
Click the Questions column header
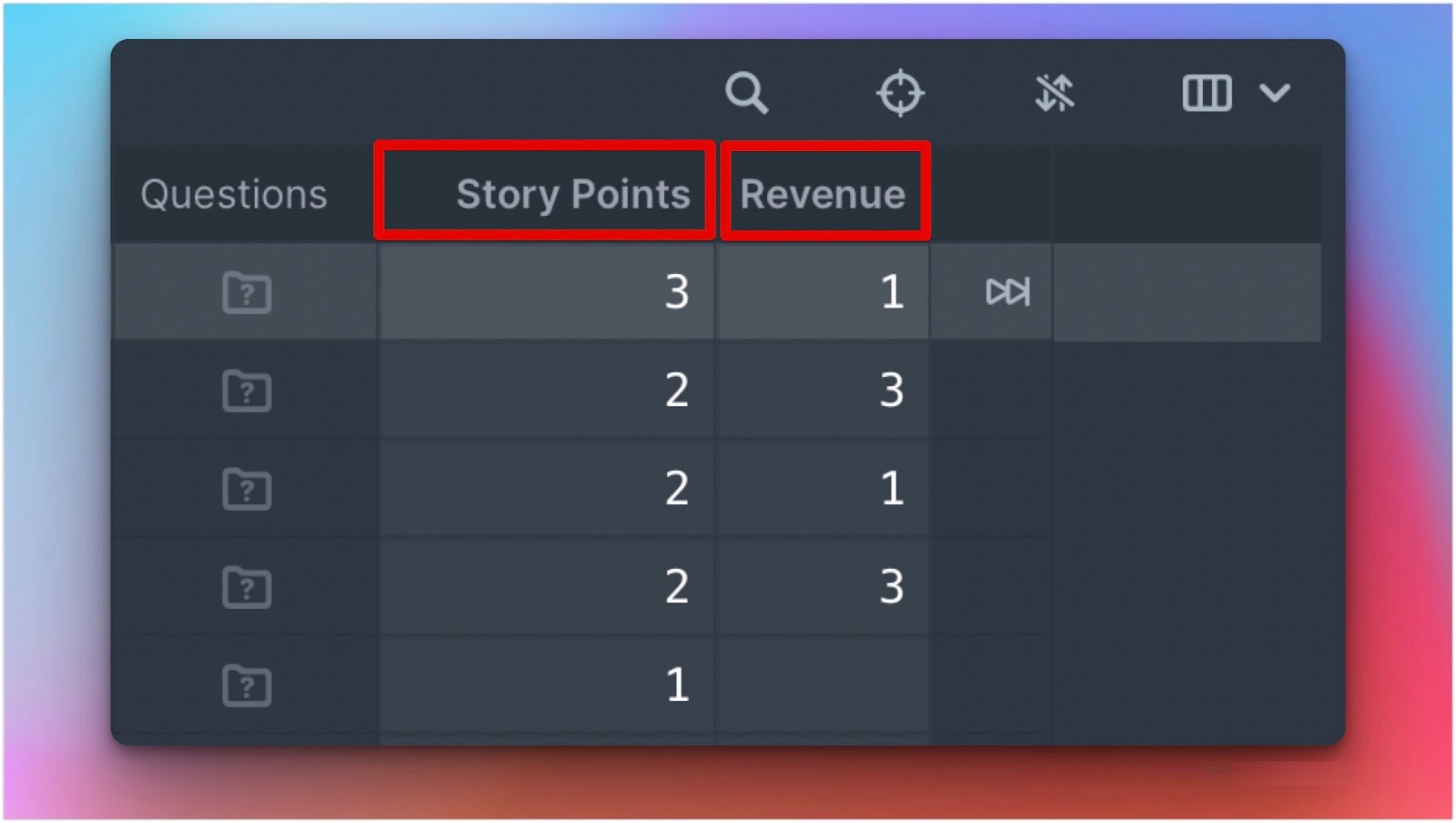point(234,194)
